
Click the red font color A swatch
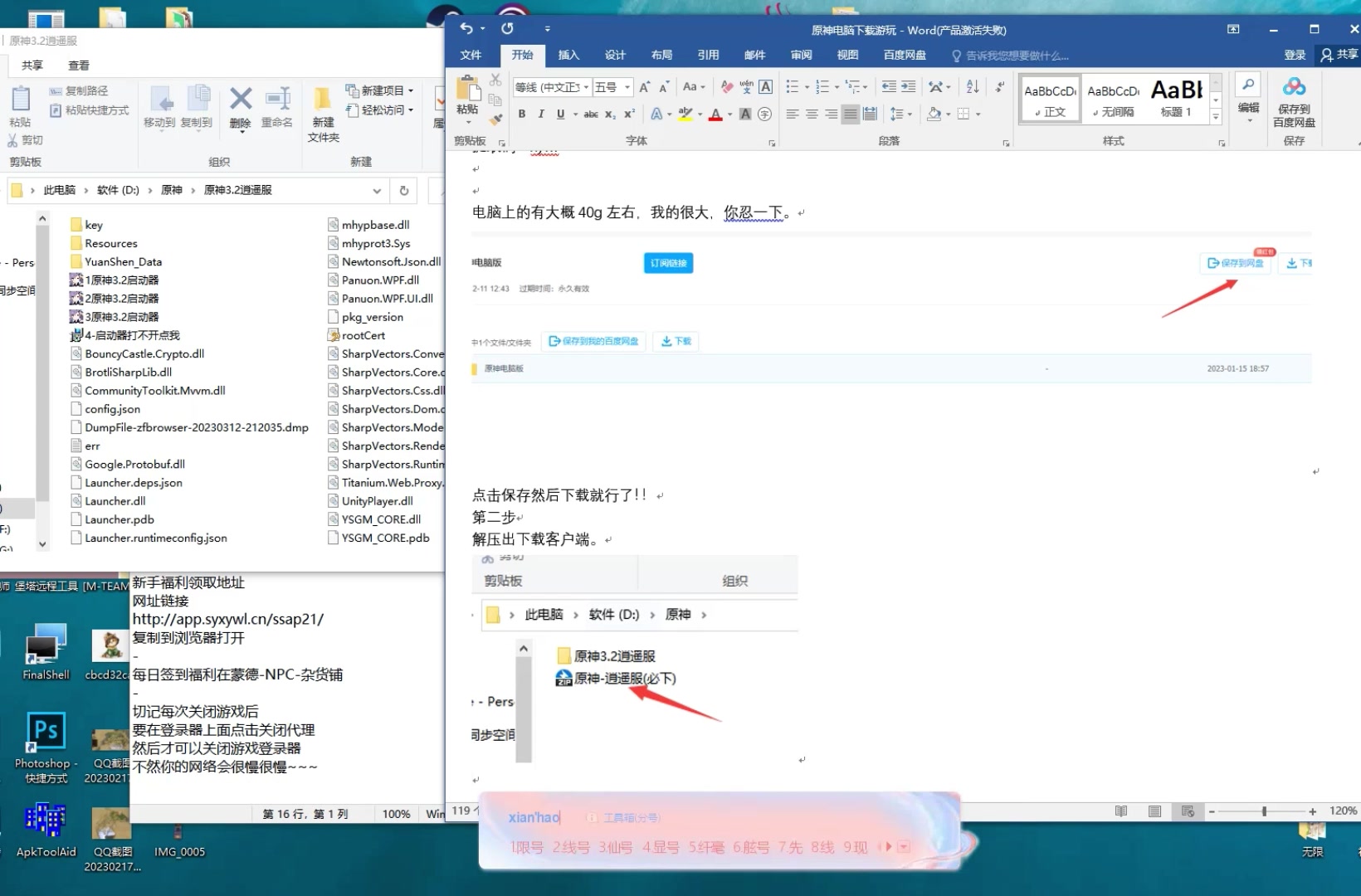pos(715,114)
